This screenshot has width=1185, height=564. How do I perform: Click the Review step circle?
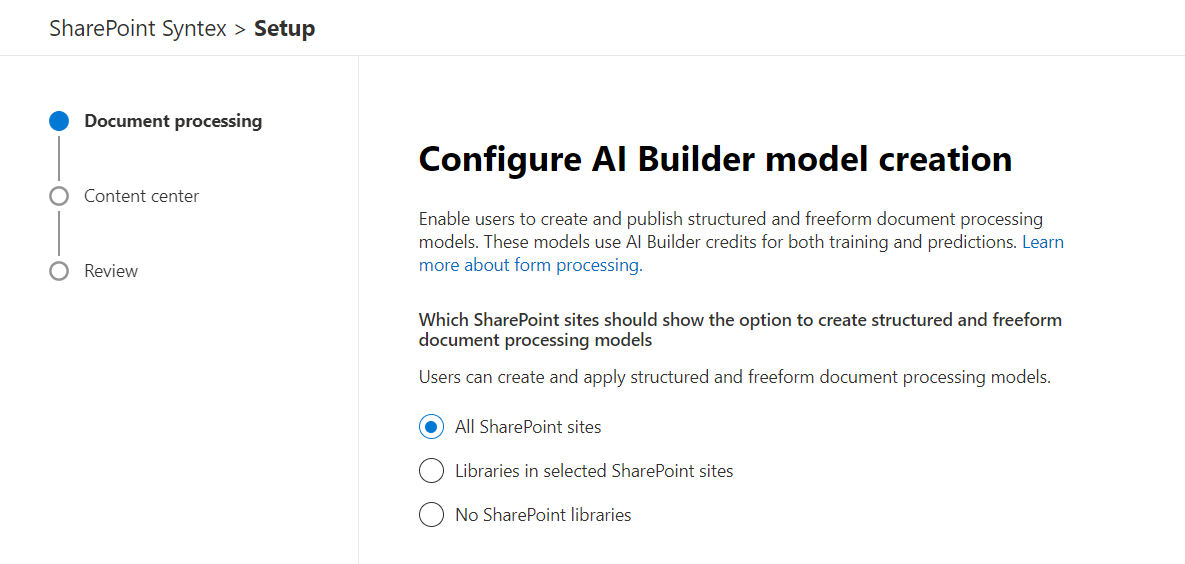coord(59,271)
